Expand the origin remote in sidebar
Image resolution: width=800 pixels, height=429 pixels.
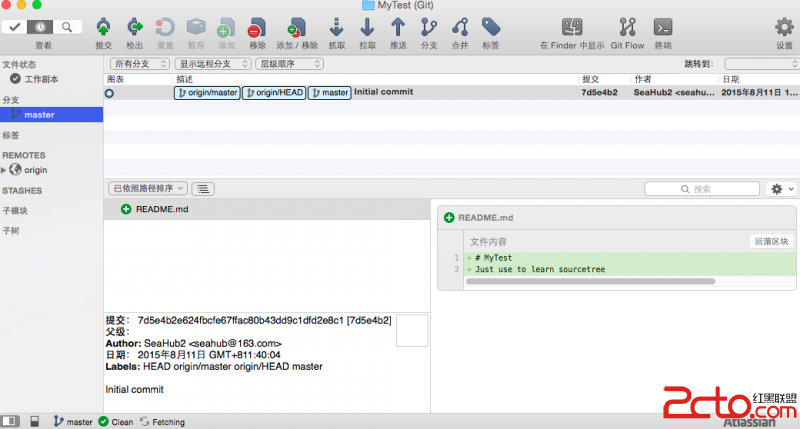[x=4, y=170]
